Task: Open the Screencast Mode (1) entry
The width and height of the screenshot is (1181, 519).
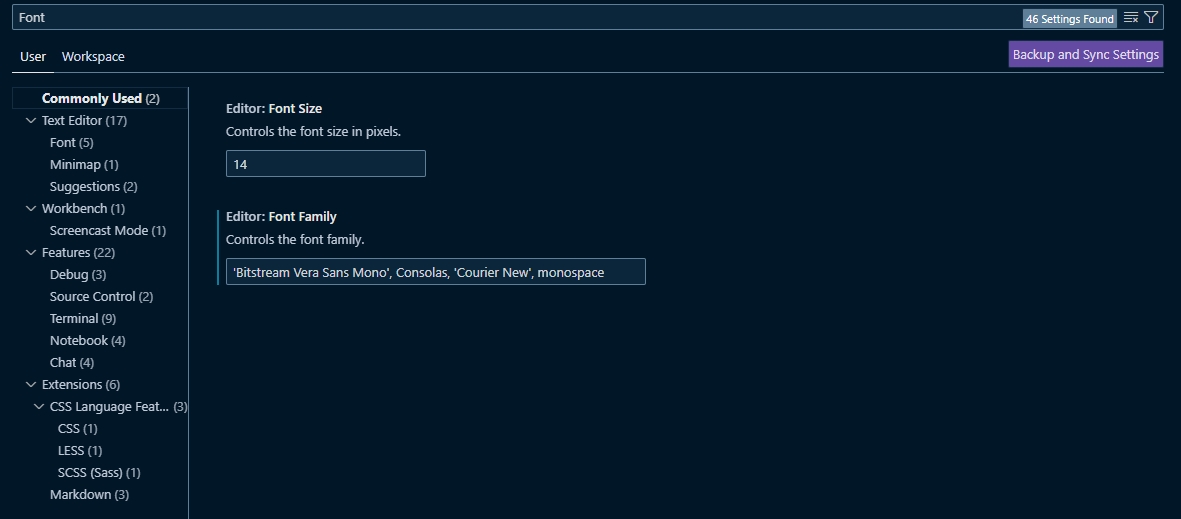Action: [108, 230]
